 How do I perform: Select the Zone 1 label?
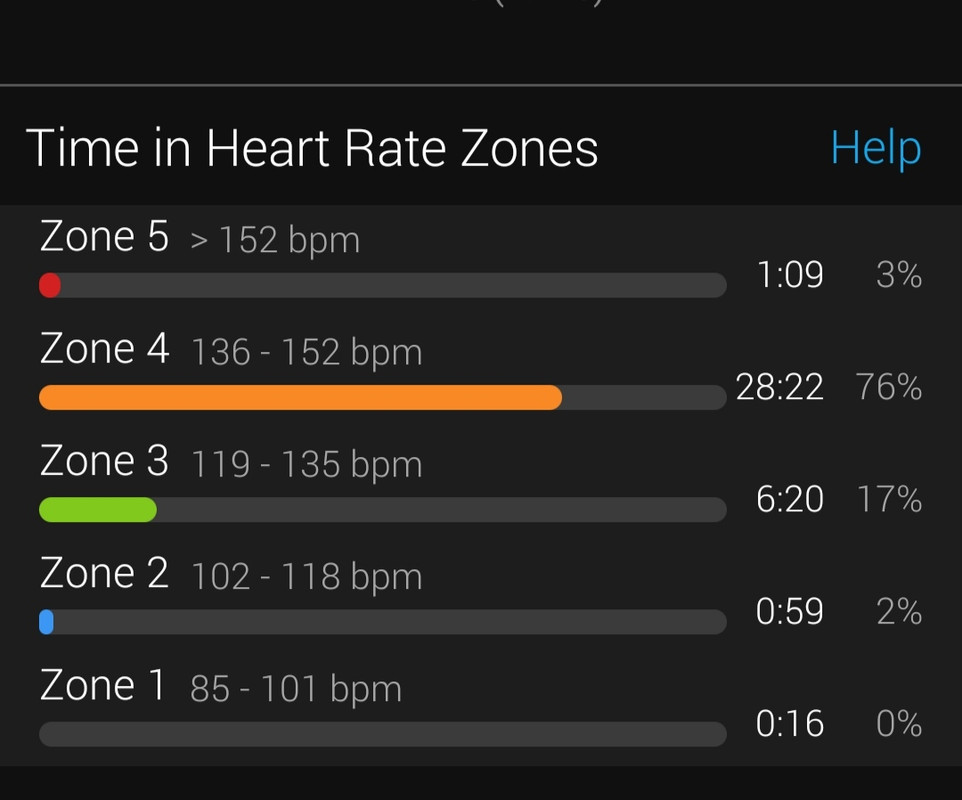click(102, 685)
